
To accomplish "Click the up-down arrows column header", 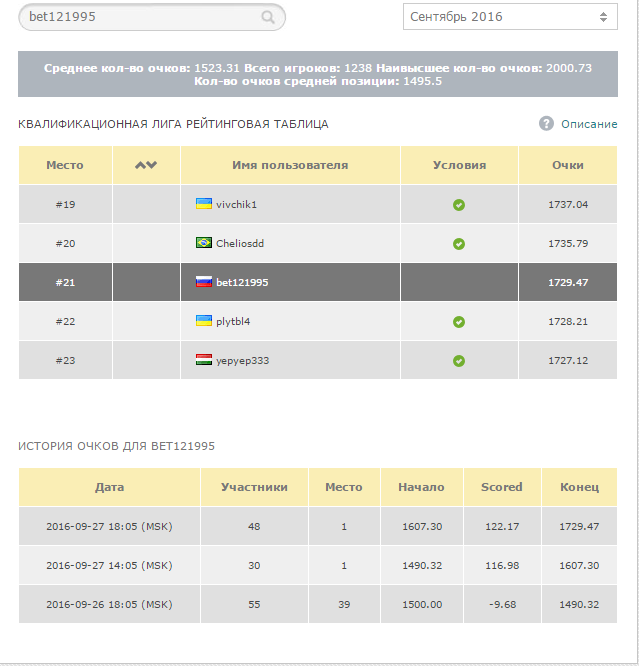I will pyautogui.click(x=146, y=165).
